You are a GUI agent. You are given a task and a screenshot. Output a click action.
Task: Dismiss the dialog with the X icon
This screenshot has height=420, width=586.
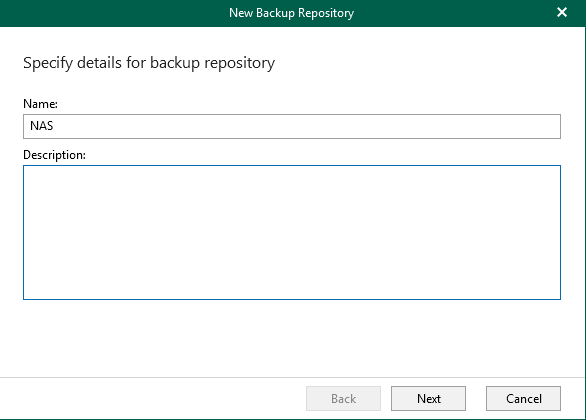(x=562, y=12)
